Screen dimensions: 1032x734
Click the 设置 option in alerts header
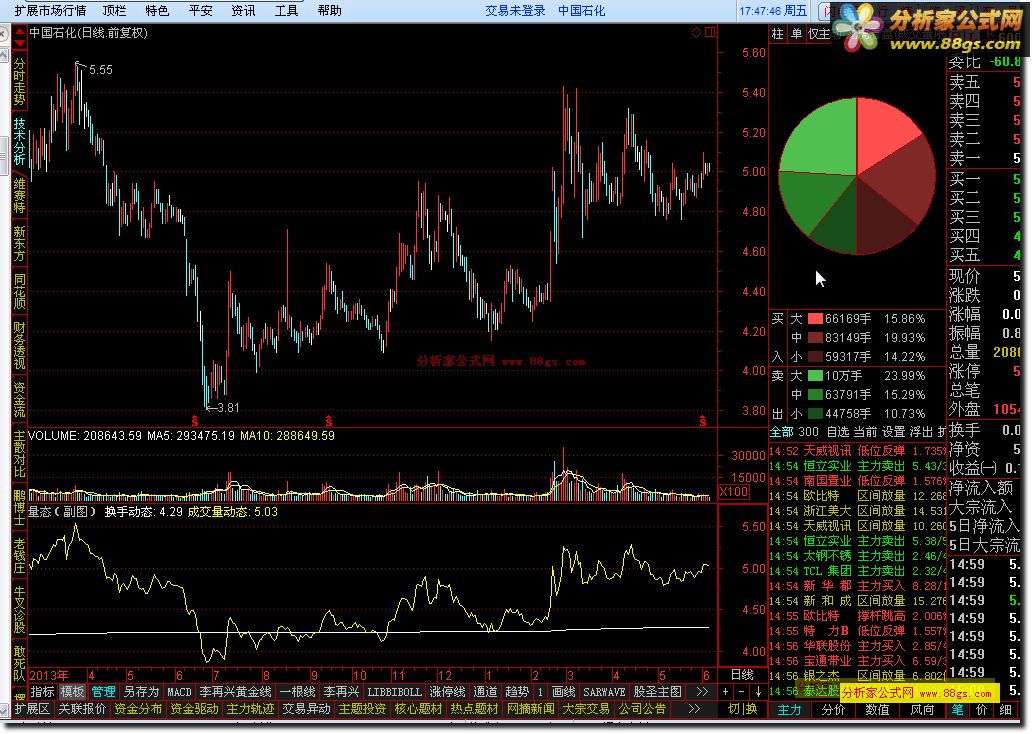pyautogui.click(x=894, y=432)
